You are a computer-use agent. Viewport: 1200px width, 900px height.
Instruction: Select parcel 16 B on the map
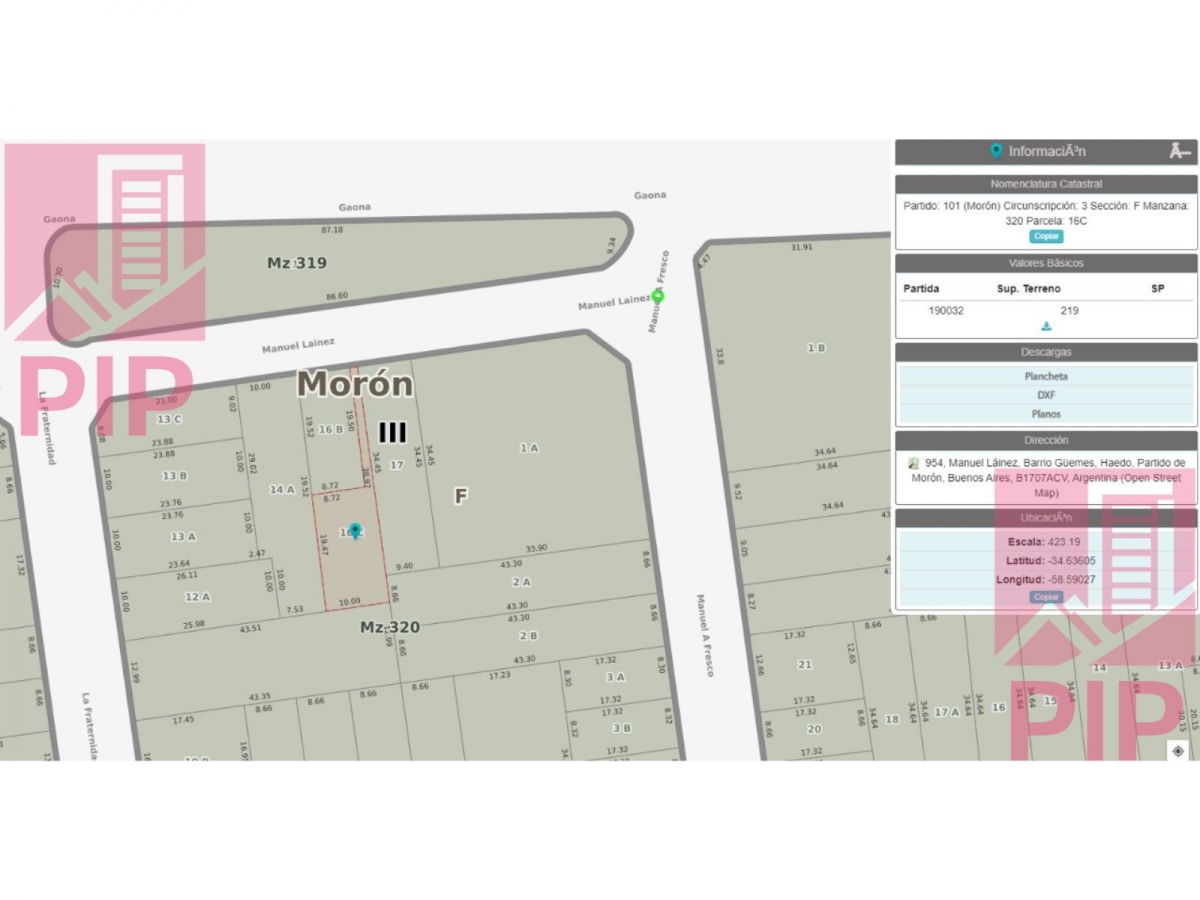[x=331, y=429]
